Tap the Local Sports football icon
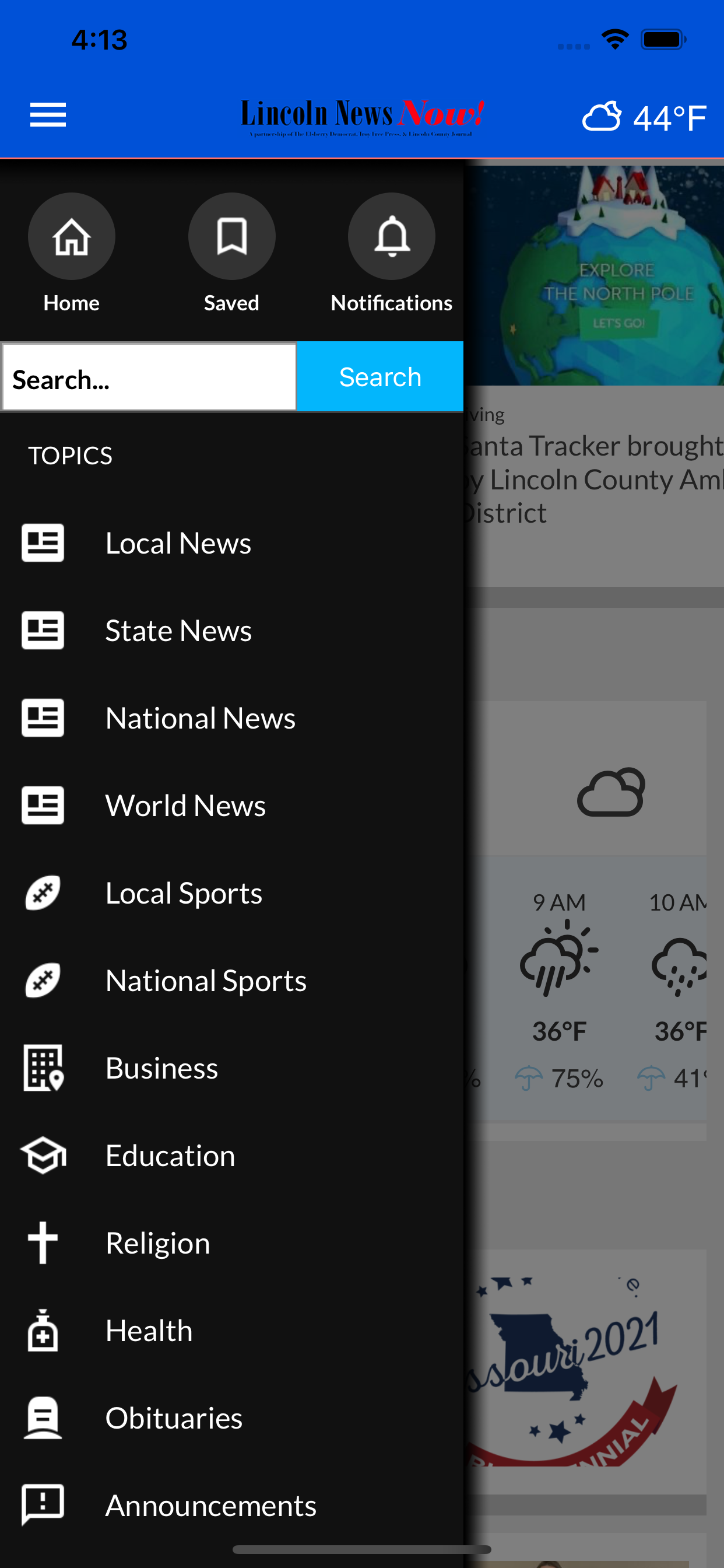 pyautogui.click(x=43, y=893)
